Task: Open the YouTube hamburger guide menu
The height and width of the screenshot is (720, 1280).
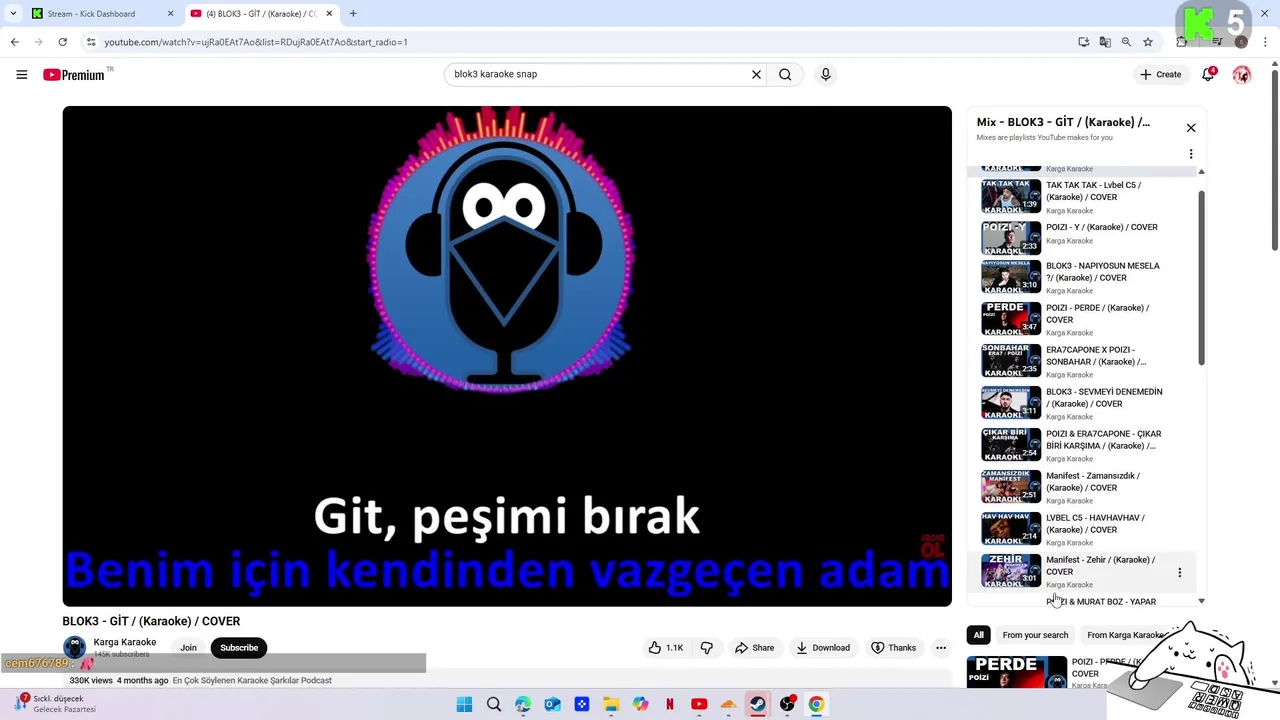Action: click(x=21, y=74)
